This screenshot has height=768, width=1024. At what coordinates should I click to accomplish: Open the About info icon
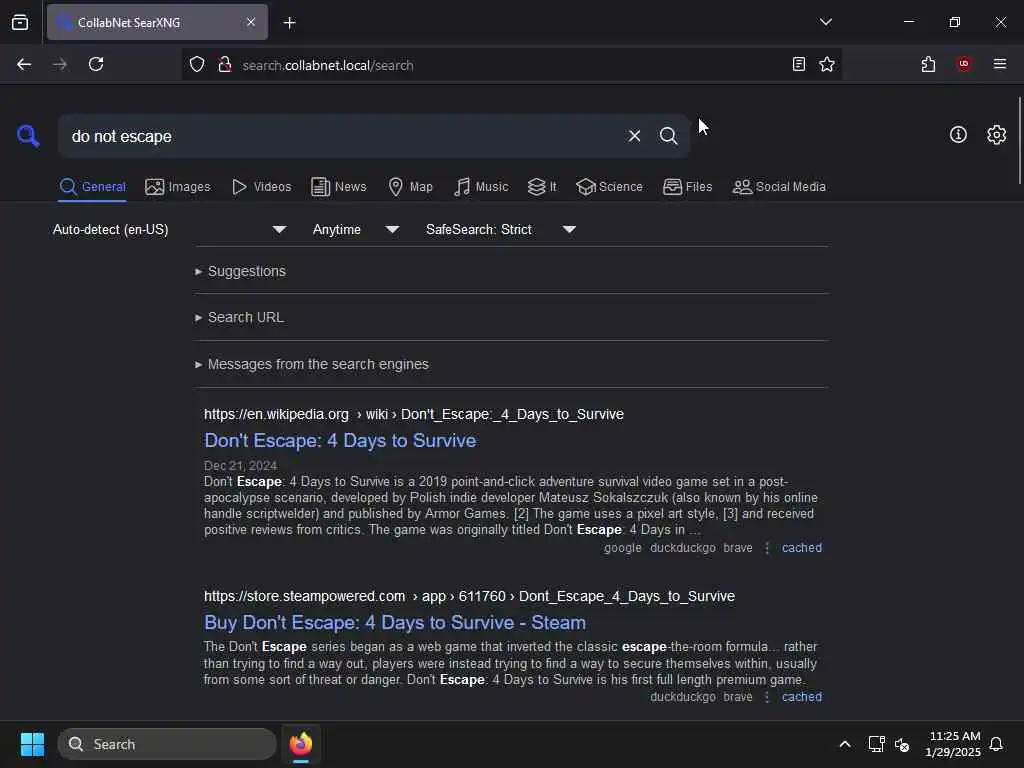pos(957,135)
